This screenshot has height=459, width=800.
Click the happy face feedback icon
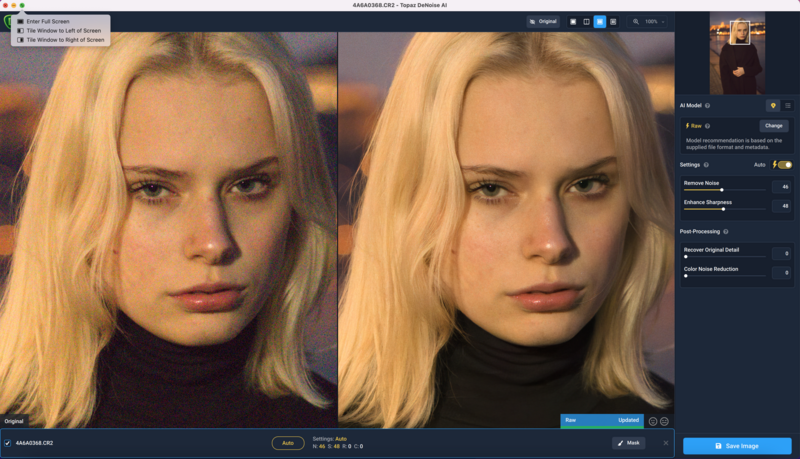653,421
